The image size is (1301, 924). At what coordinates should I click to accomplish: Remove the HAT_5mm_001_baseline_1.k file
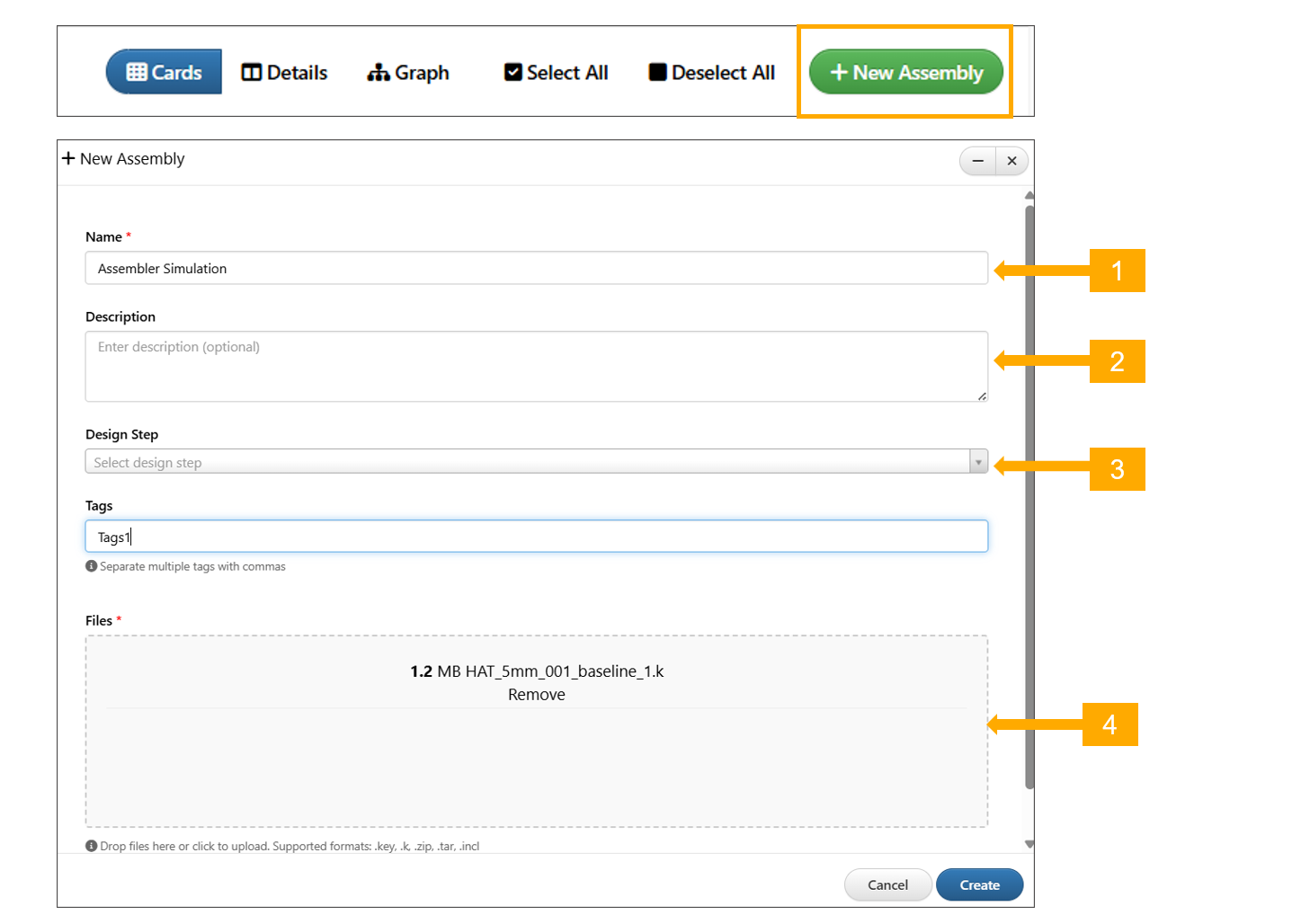point(536,695)
